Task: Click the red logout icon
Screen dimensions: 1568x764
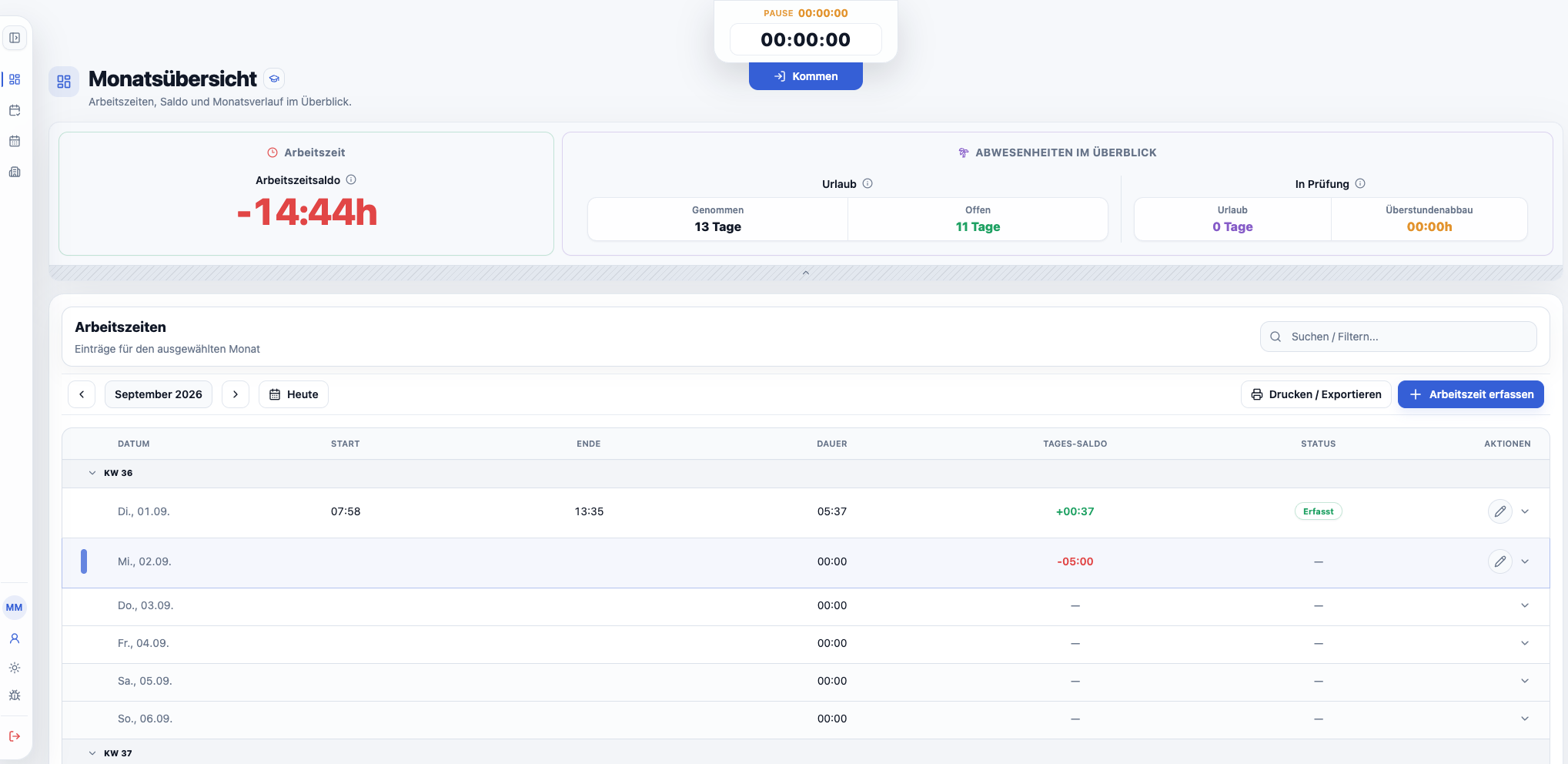Action: 15,736
